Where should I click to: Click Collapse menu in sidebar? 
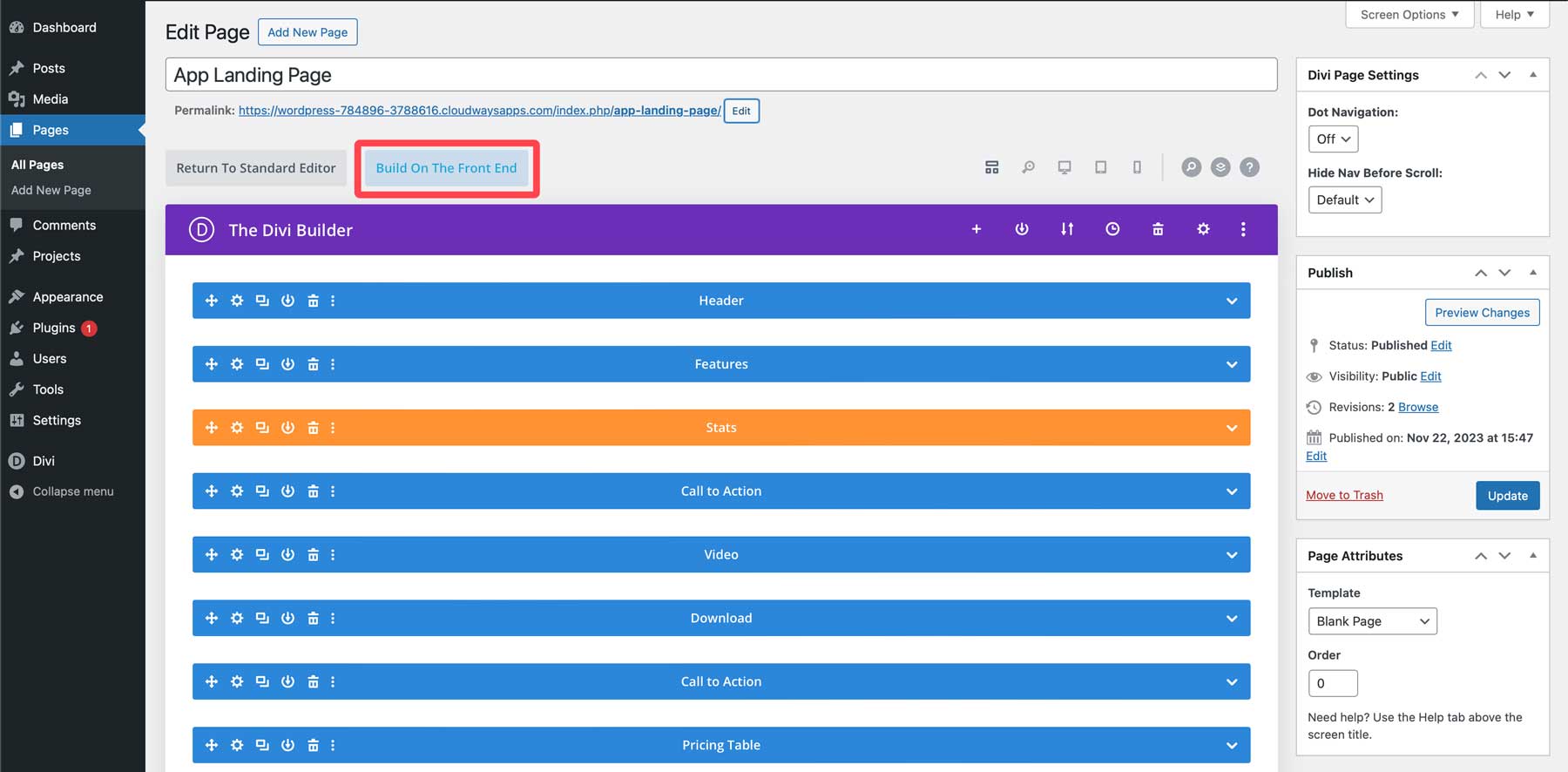pos(72,491)
